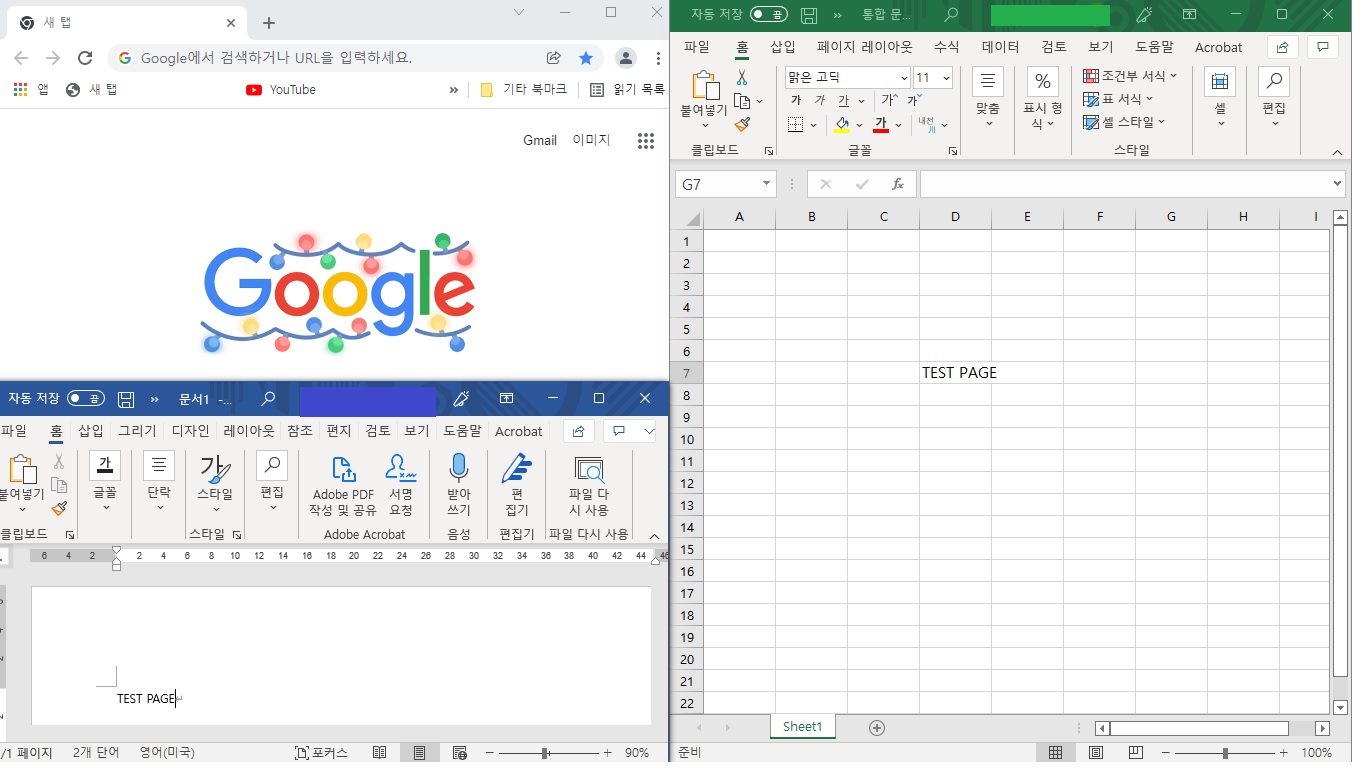The image size is (1363, 771).
Task: Toggle Focus (포커스) mode in Word
Action: [x=321, y=753]
